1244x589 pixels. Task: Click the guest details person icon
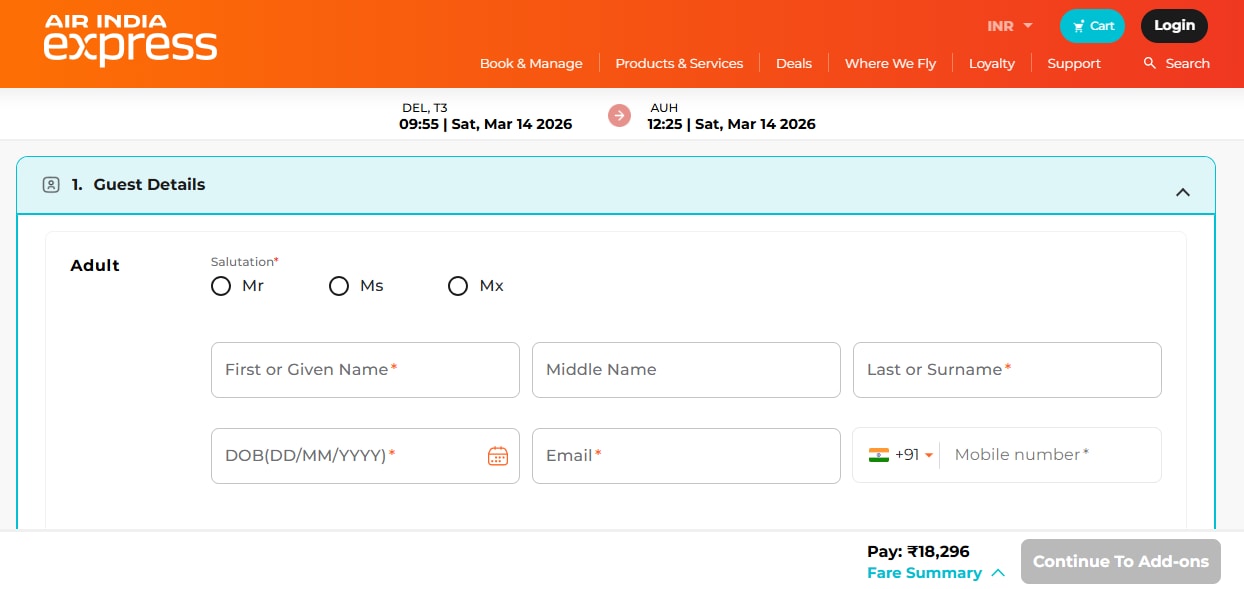(51, 185)
